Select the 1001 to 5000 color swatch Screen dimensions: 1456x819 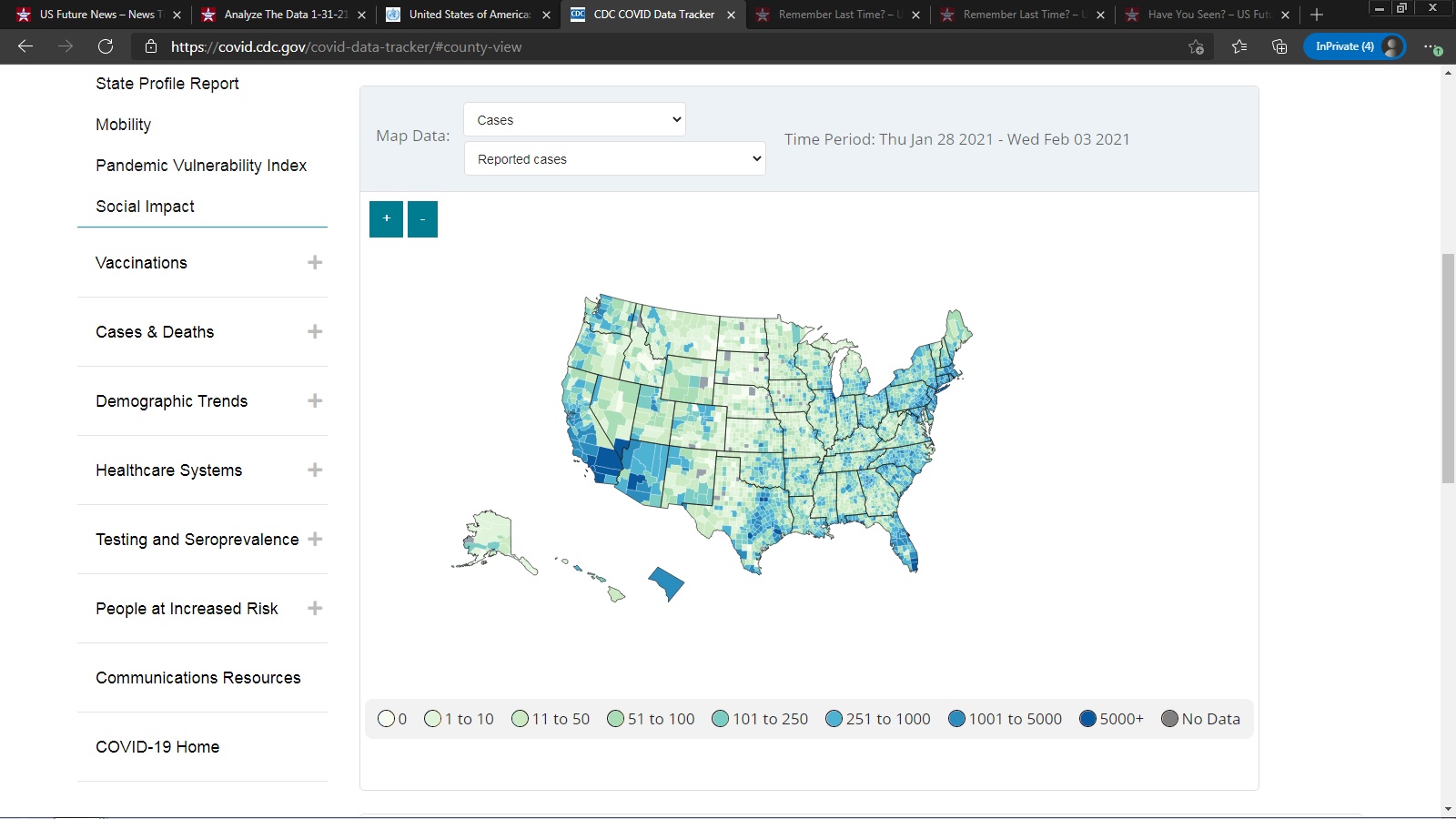pyautogui.click(x=956, y=719)
